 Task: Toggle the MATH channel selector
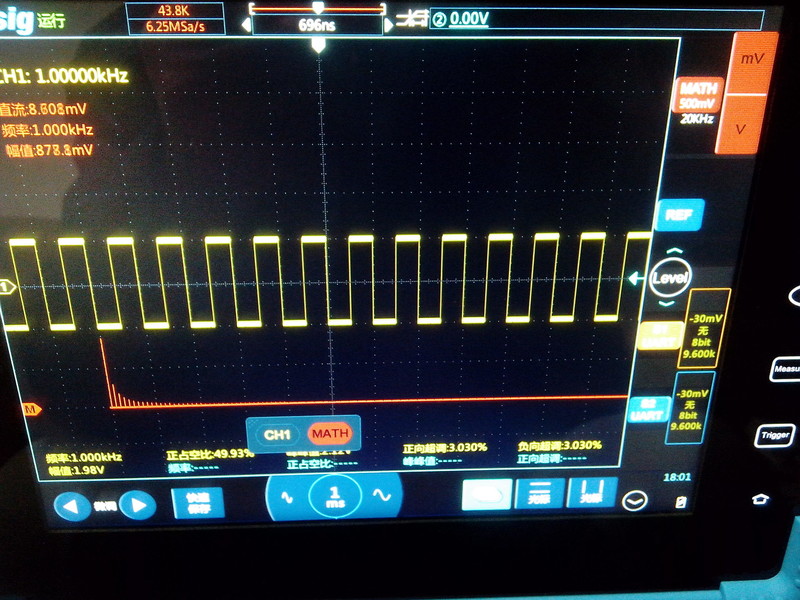click(329, 434)
